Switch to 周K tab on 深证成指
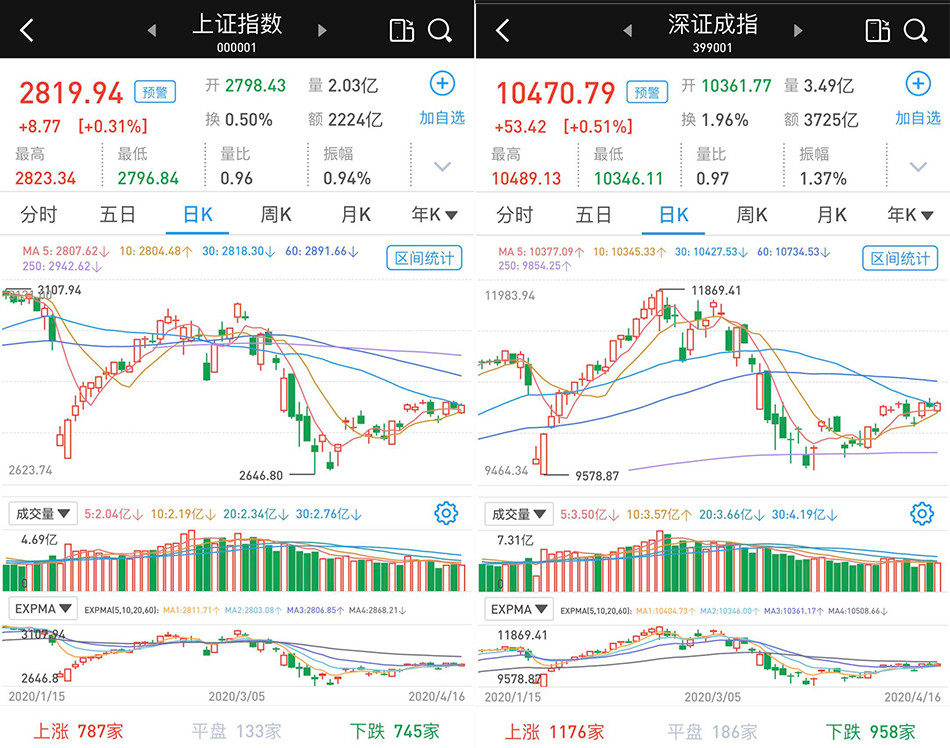The image size is (950, 748). 751,214
